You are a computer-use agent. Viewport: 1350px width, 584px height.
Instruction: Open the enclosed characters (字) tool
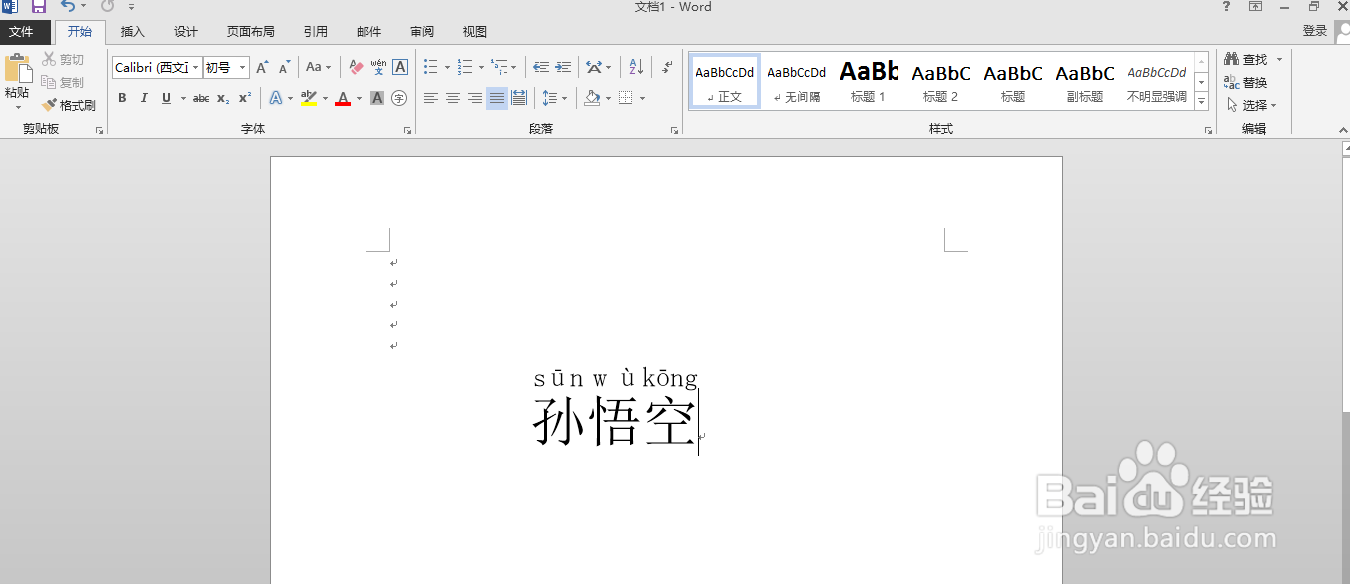click(x=399, y=98)
